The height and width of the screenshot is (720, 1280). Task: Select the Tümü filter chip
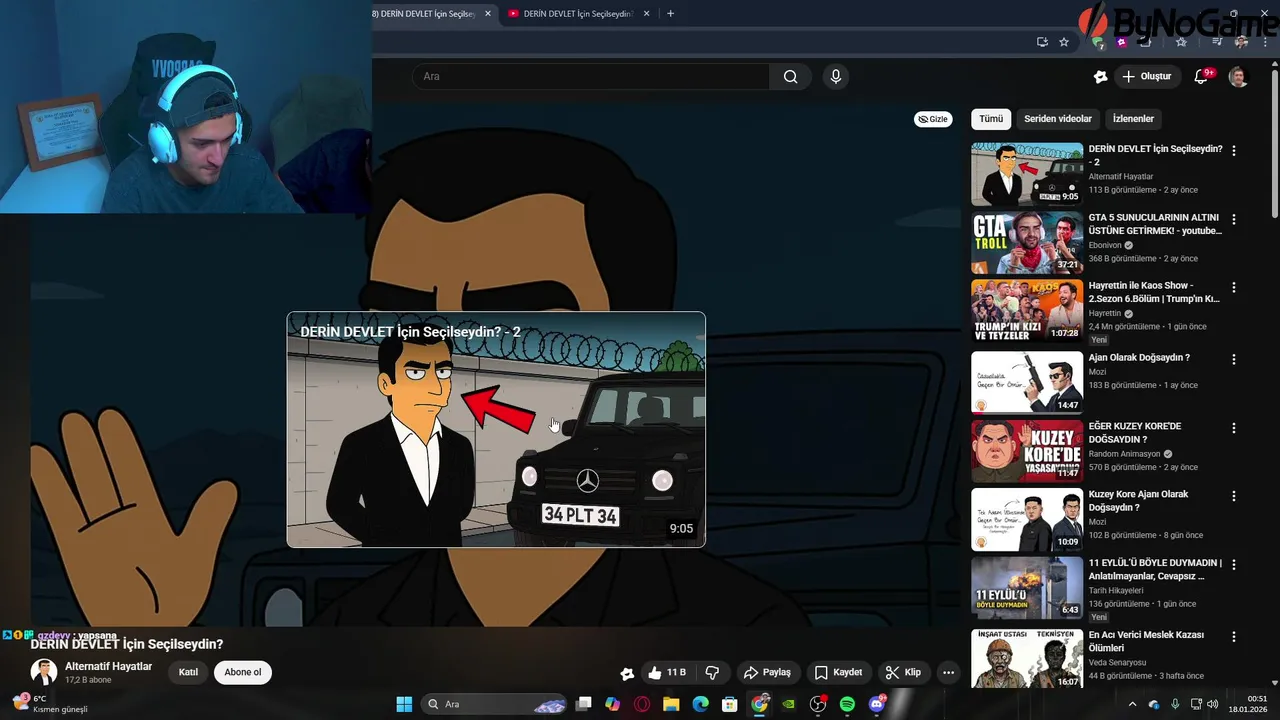tap(991, 119)
